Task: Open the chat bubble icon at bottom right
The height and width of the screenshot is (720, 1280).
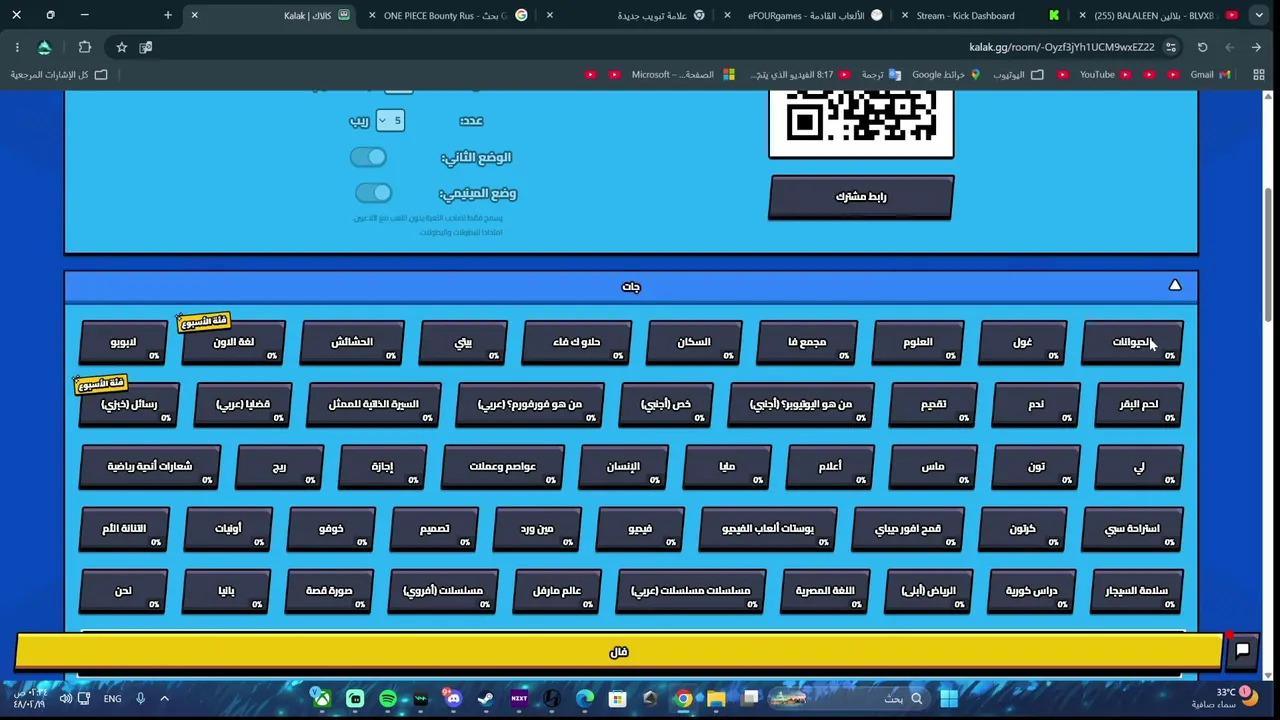Action: (1242, 651)
